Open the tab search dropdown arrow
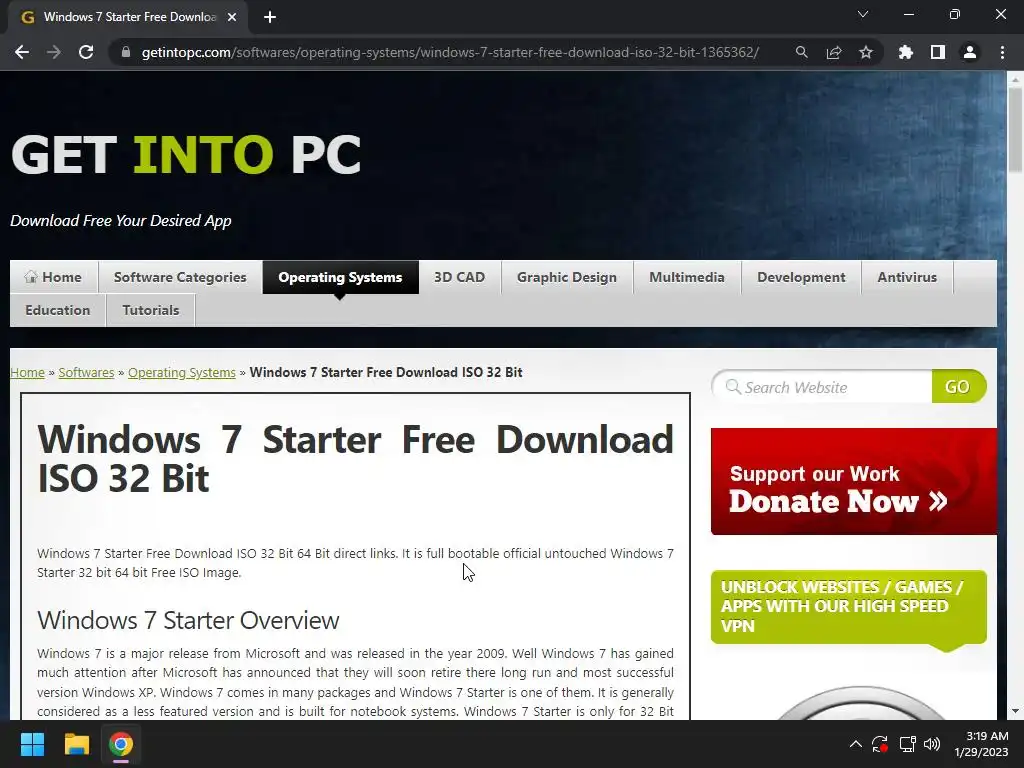The width and height of the screenshot is (1024, 768). point(863,14)
